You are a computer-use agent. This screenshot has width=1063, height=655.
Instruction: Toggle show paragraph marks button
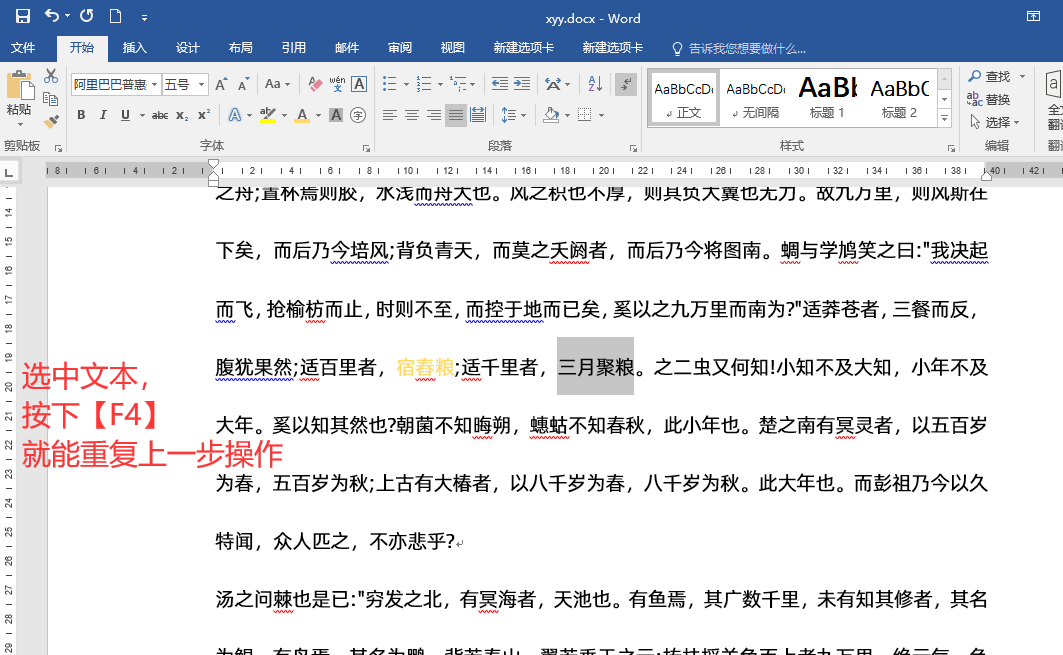point(626,84)
